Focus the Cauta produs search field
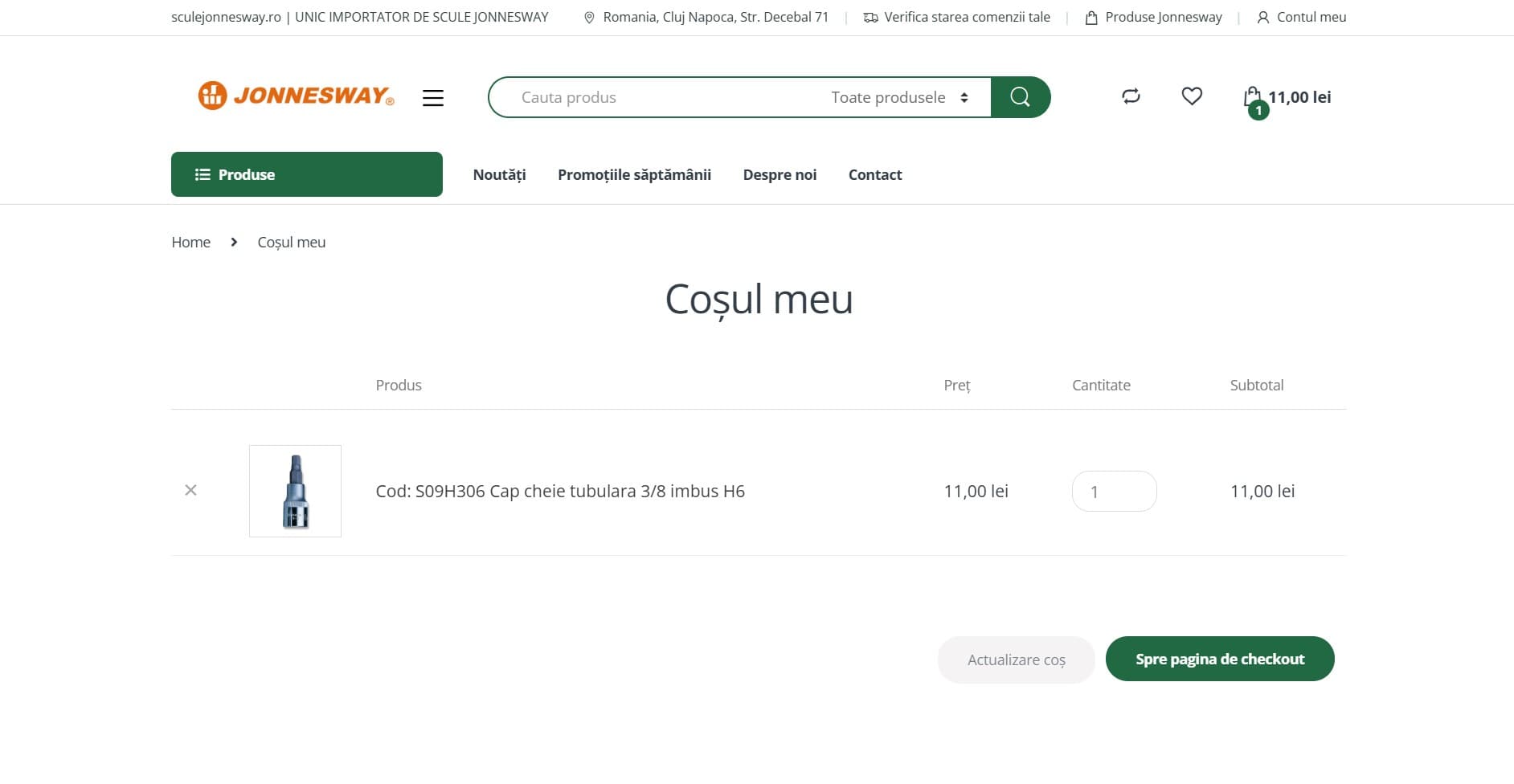1514x784 pixels. coord(659,97)
